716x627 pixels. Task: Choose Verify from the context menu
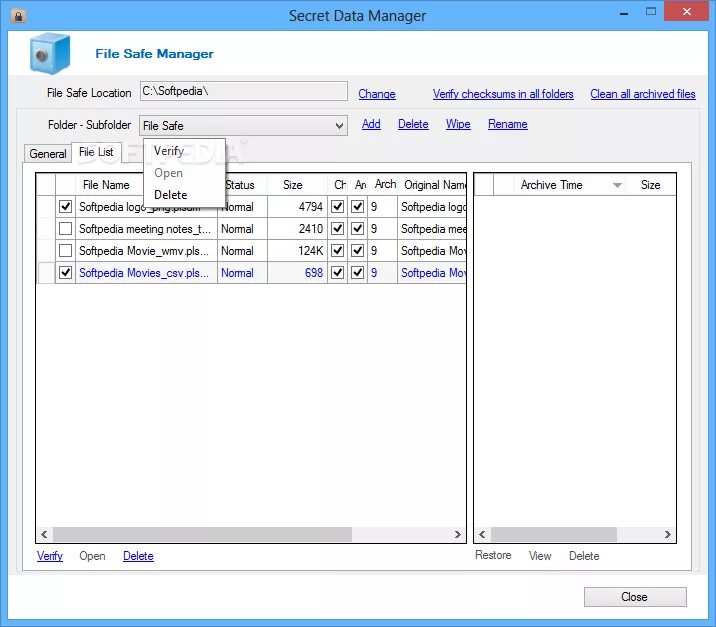169,151
